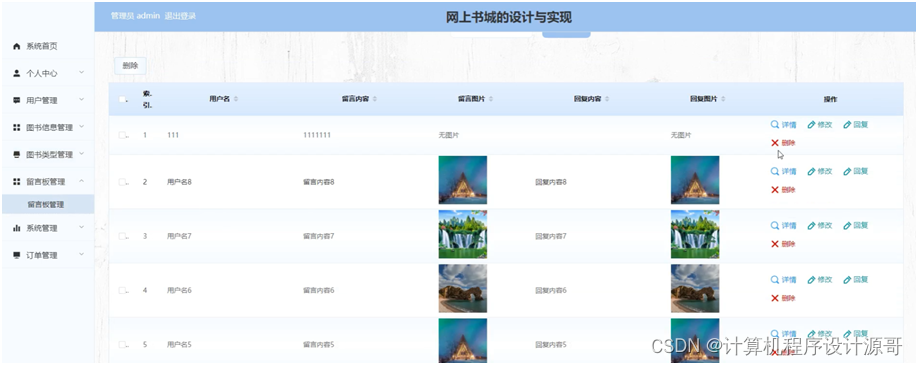The height and width of the screenshot is (365, 918).
Task: Click the grid icon beside 留言板管理 parent menu
Action: 16,182
